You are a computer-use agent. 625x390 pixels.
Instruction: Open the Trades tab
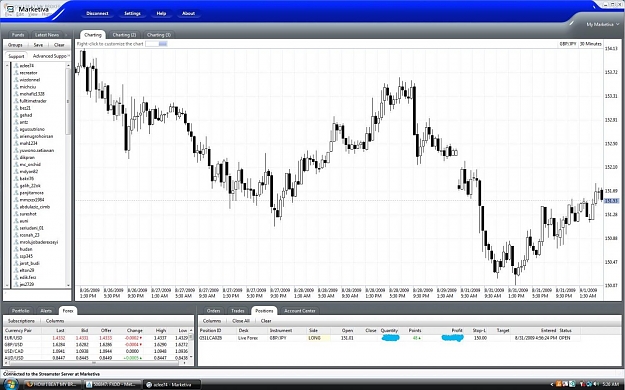[x=238, y=311]
